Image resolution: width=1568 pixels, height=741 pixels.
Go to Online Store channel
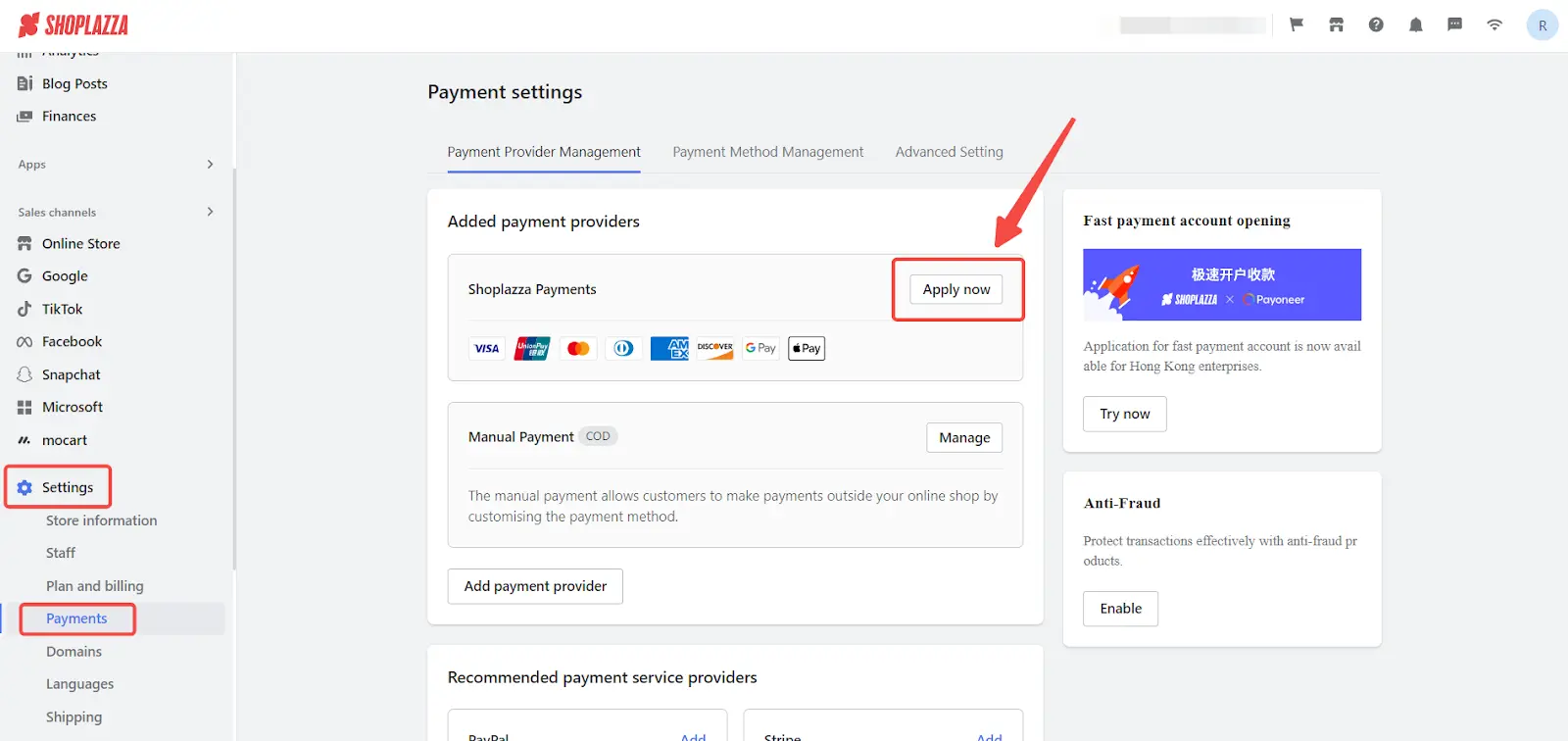pyautogui.click(x=81, y=243)
